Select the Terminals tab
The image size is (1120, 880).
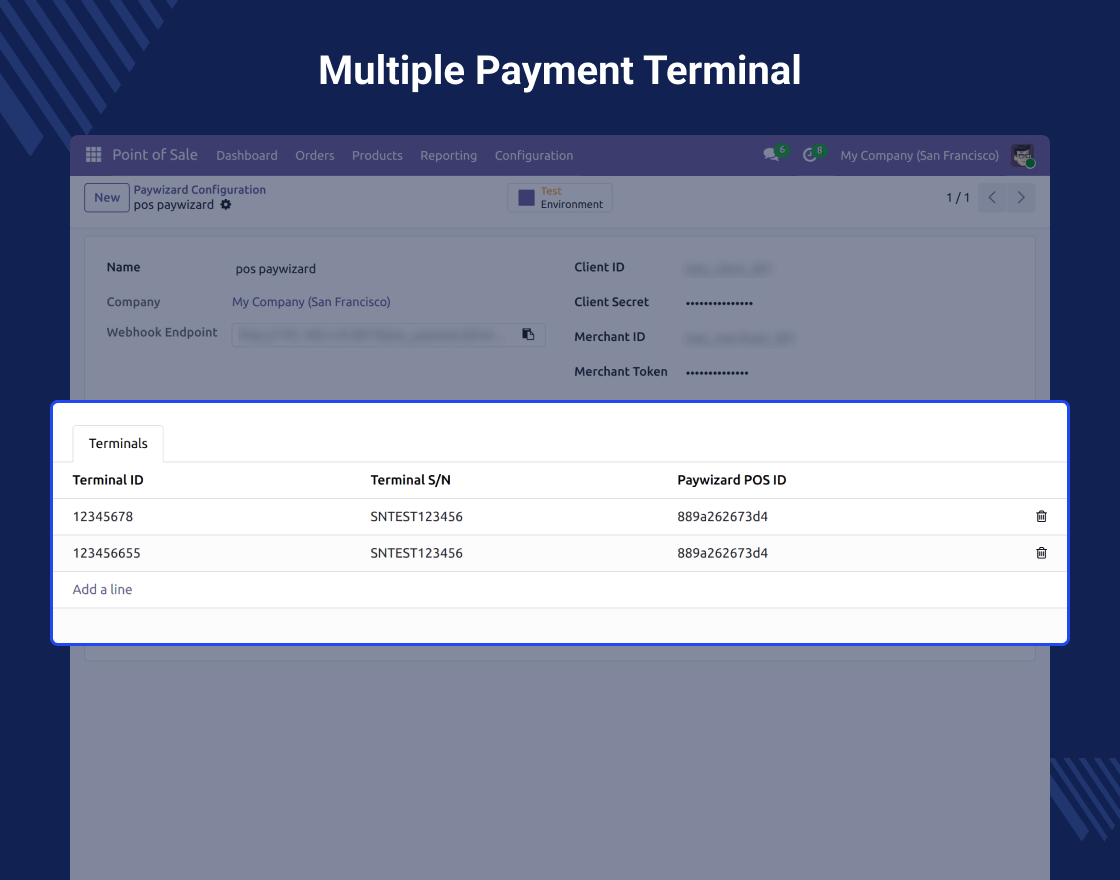[119, 444]
